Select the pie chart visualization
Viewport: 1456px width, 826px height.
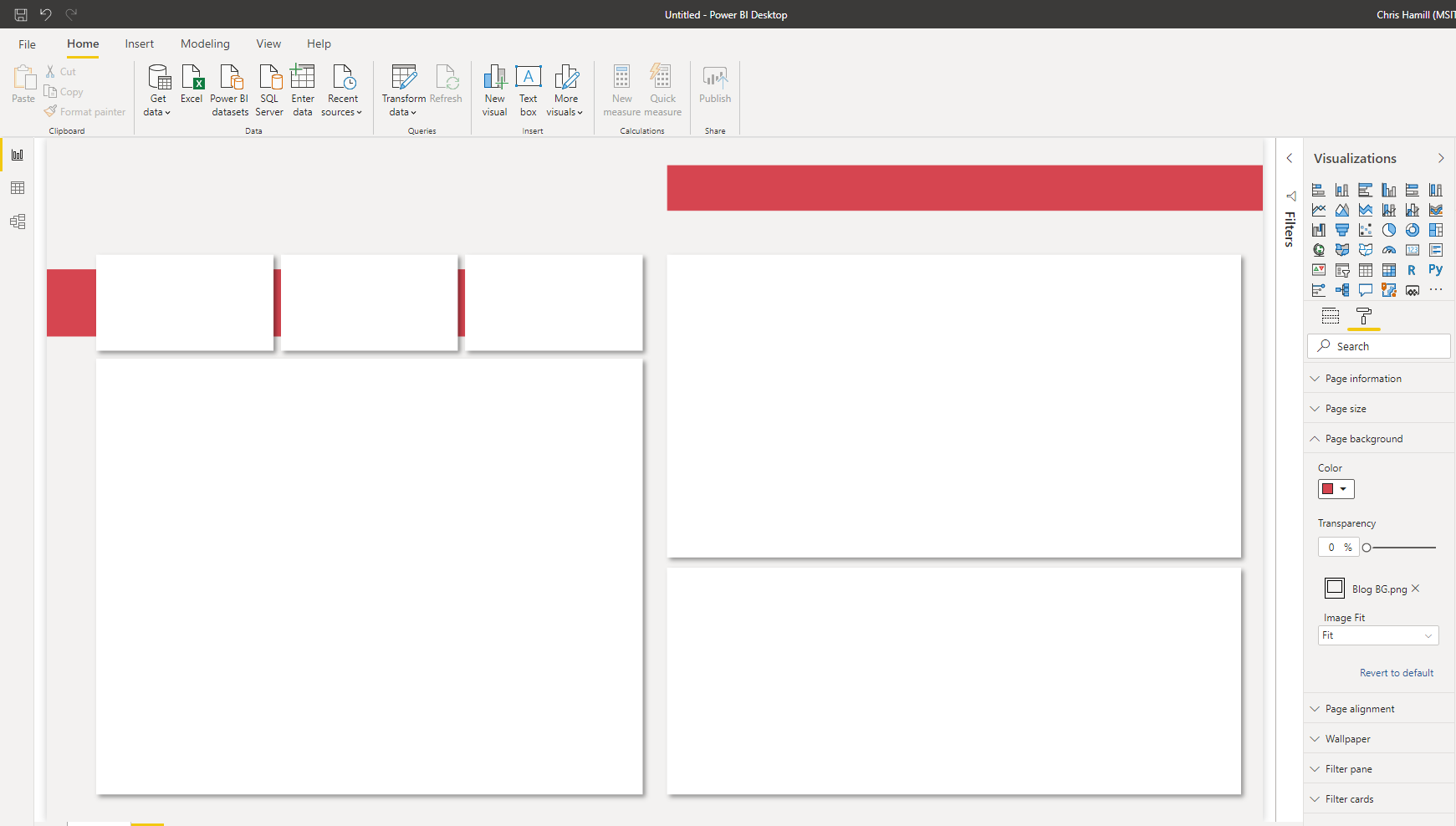click(1388, 230)
